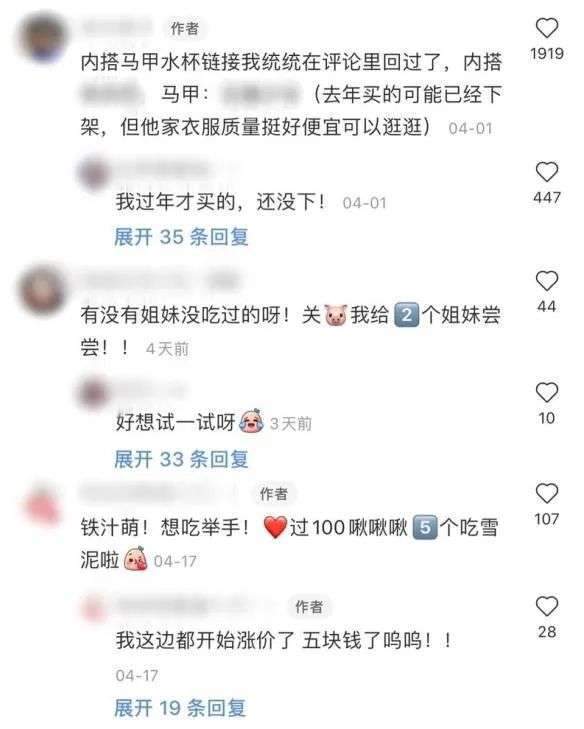This screenshot has height=729, width=584.
Task: Like the reply showing 10 likes
Action: pos(547,392)
